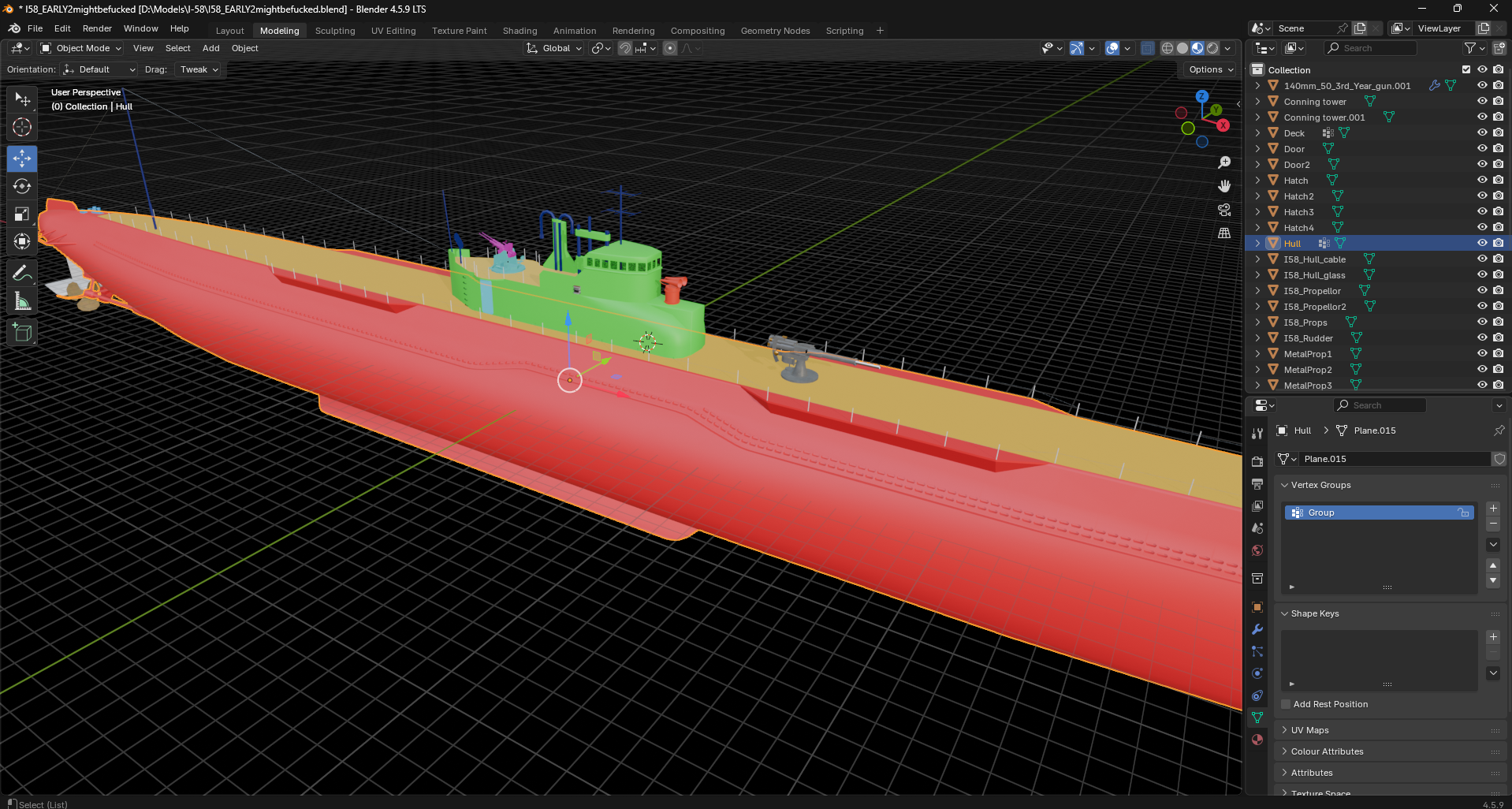The width and height of the screenshot is (1512, 809).
Task: Open the Render properties tab
Action: tap(1257, 461)
